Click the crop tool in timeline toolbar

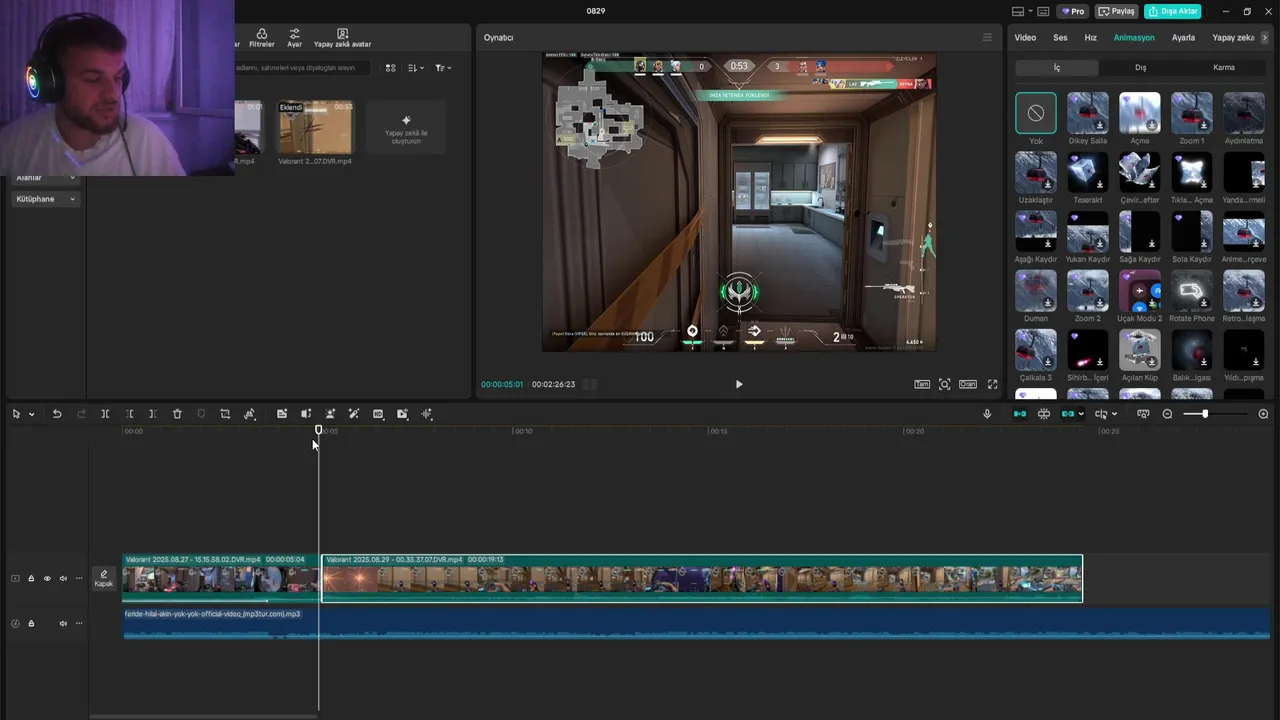click(225, 414)
